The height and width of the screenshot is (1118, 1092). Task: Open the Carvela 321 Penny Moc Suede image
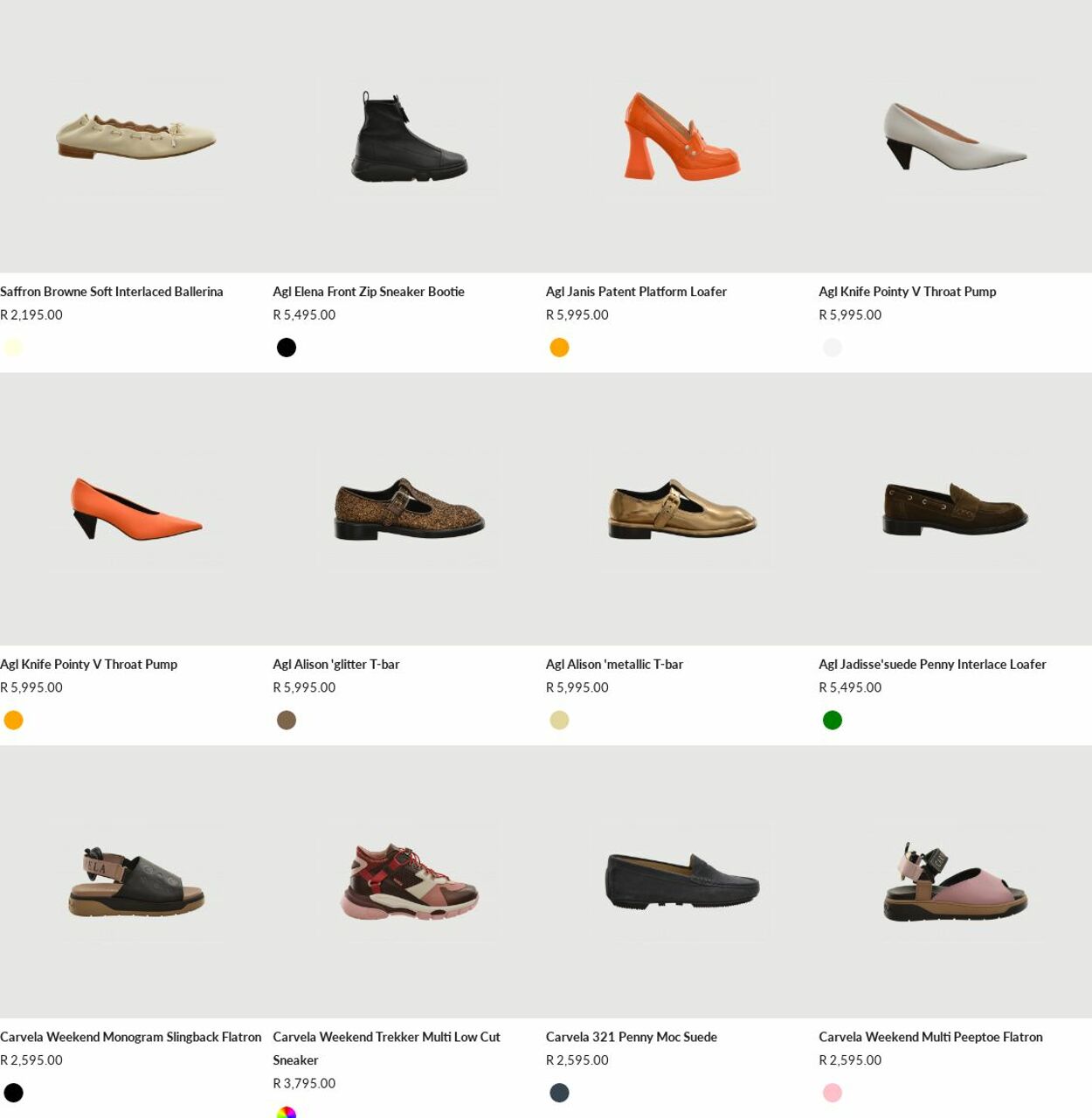pos(682,882)
